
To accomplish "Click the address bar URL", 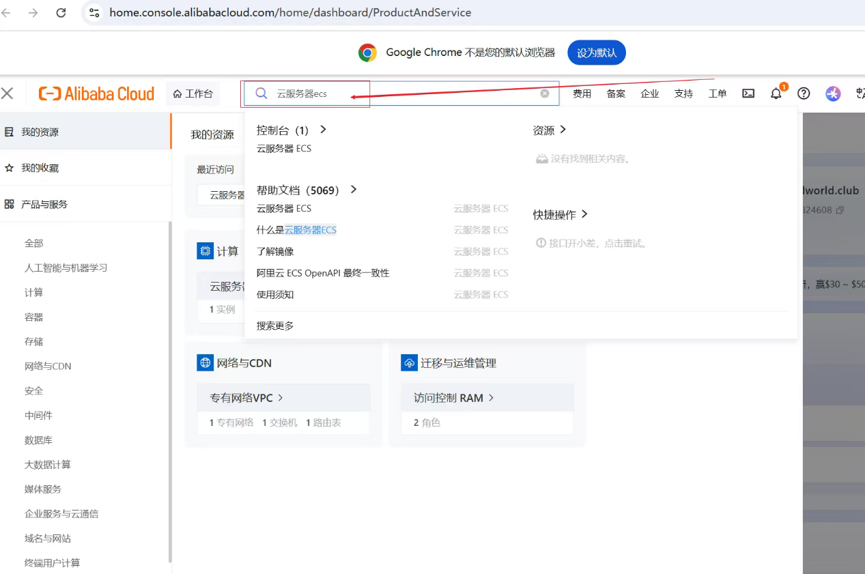I will click(290, 12).
